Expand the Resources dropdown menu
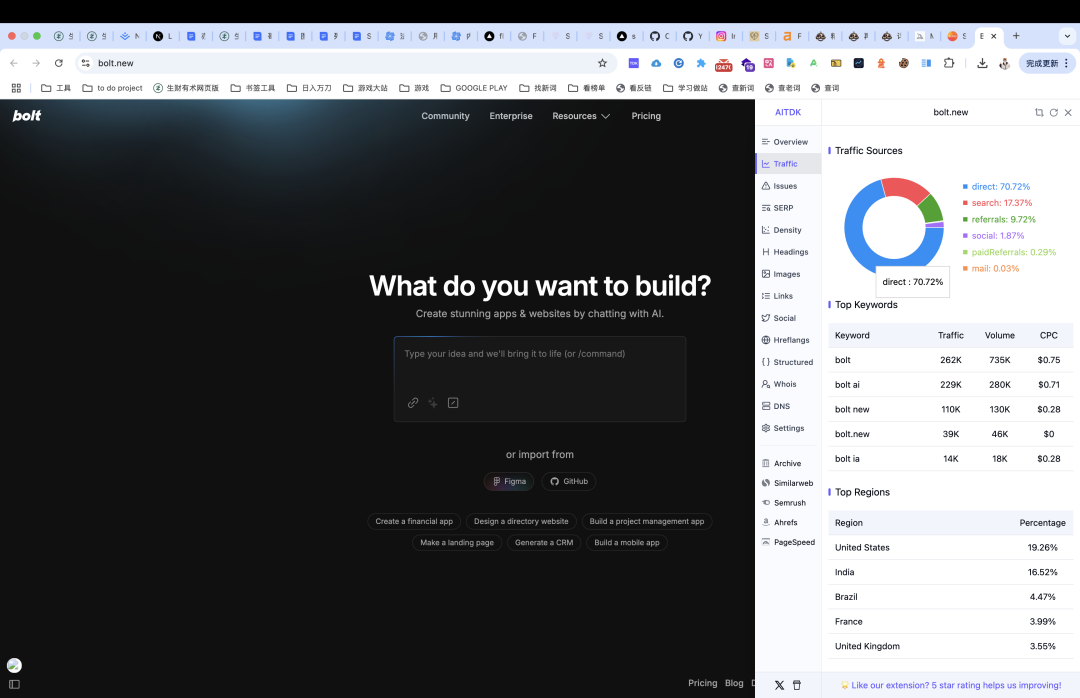The image size is (1080, 698). [581, 116]
